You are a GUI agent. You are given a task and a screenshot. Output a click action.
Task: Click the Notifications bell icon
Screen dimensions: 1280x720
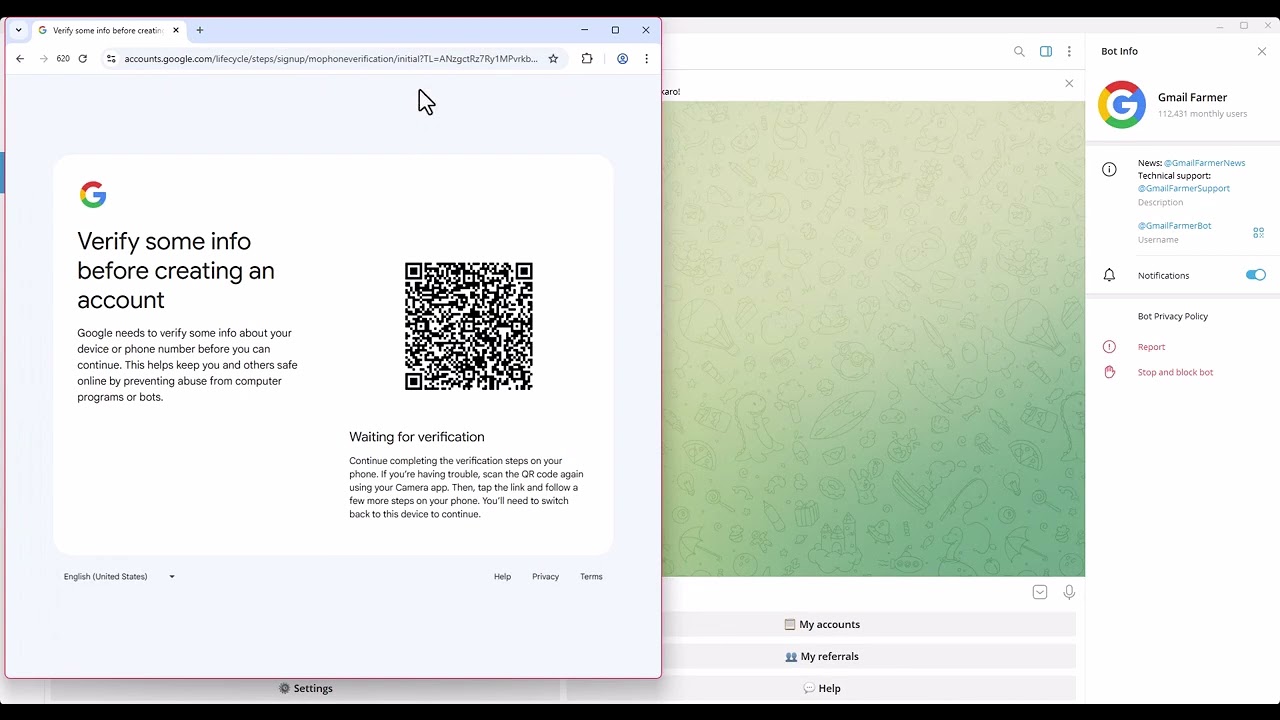[x=1109, y=275]
